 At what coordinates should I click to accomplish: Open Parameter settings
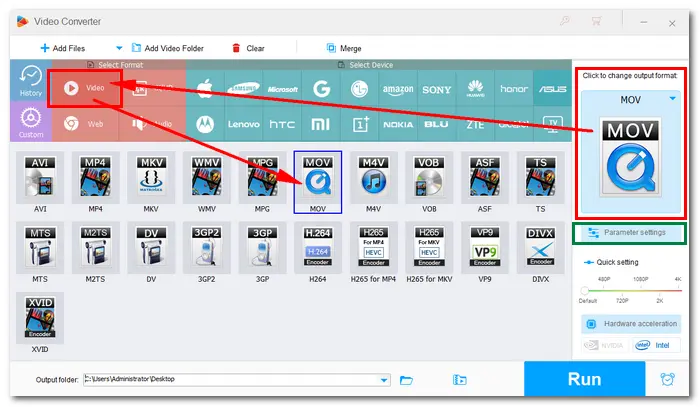[x=629, y=233]
